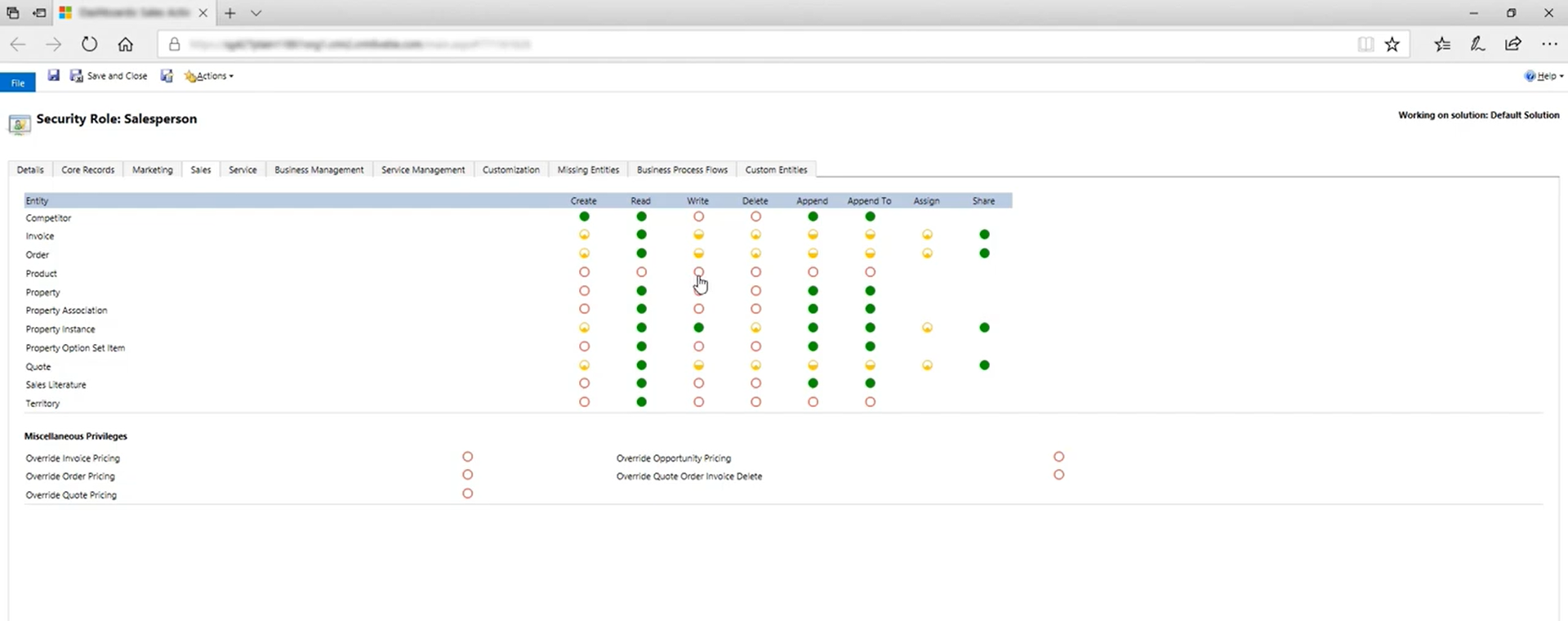Click the Save disk icon
The width and height of the screenshot is (1568, 621).
(54, 75)
